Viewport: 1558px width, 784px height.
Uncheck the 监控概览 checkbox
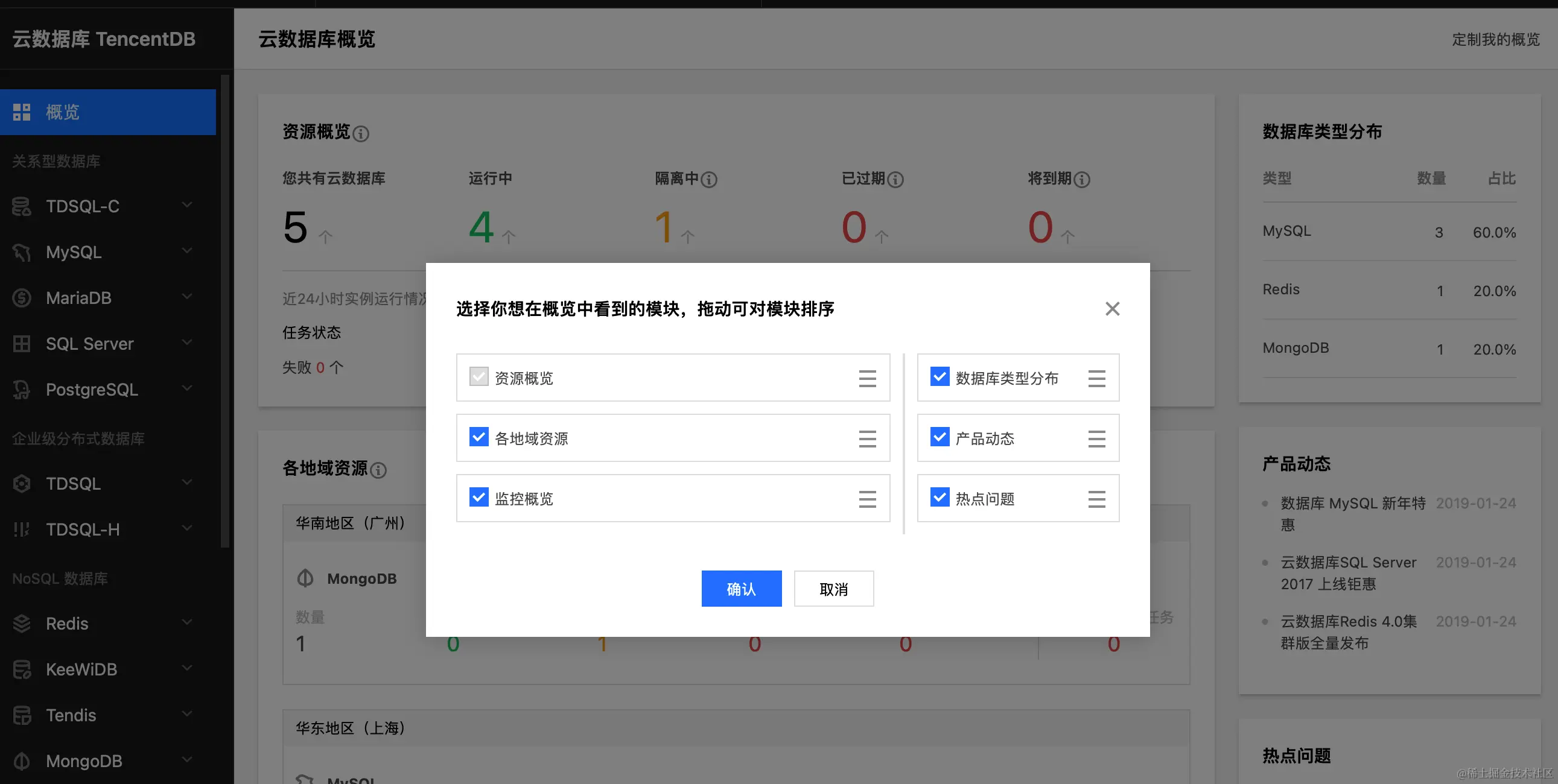tap(479, 497)
